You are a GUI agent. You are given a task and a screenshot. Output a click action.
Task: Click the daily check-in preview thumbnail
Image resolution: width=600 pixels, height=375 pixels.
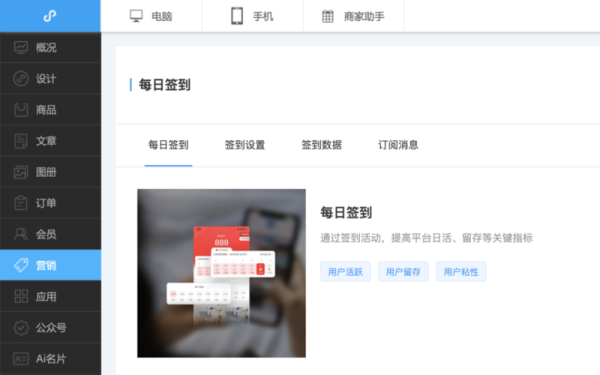222,273
